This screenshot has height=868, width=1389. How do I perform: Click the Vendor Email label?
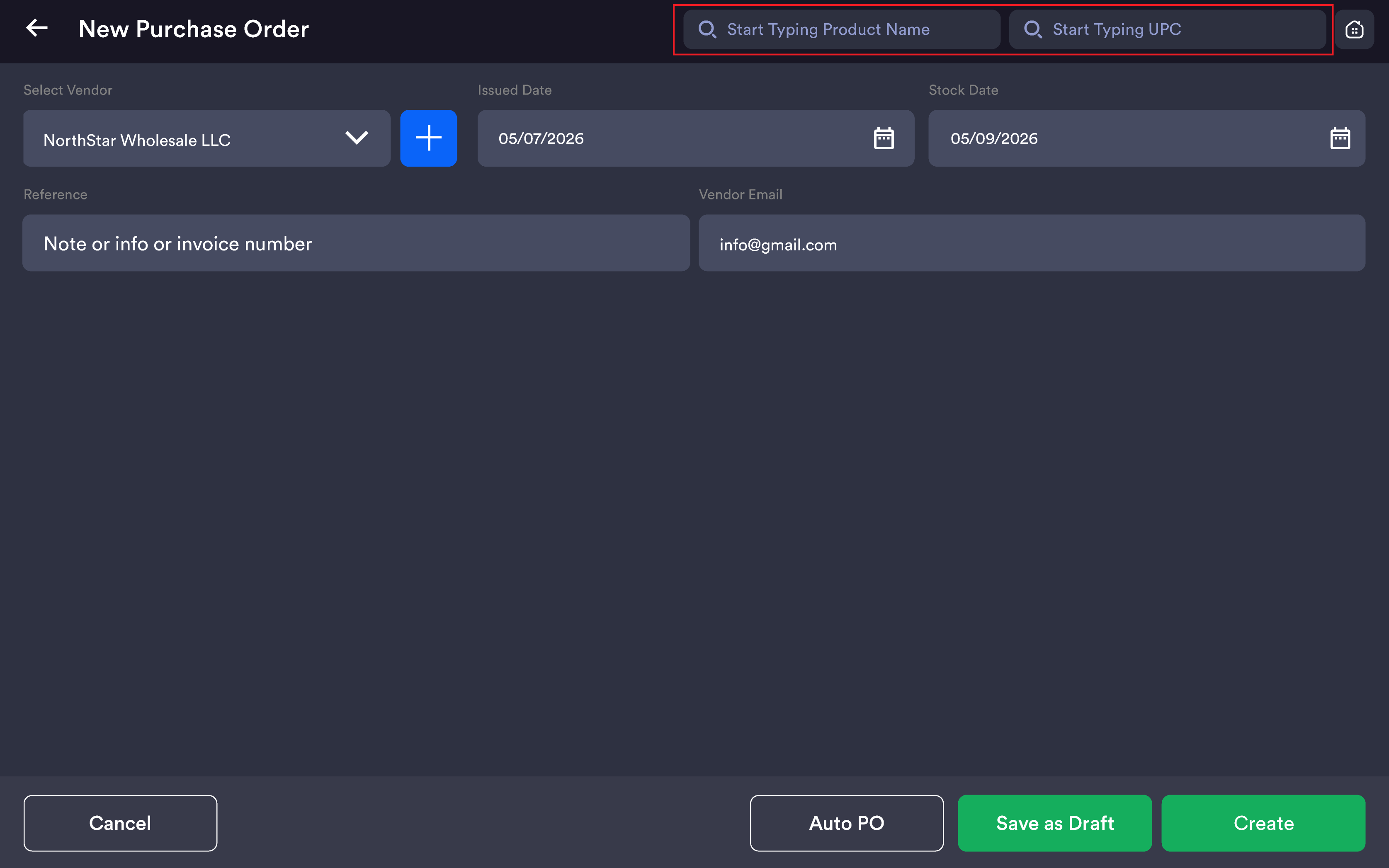pos(741,194)
